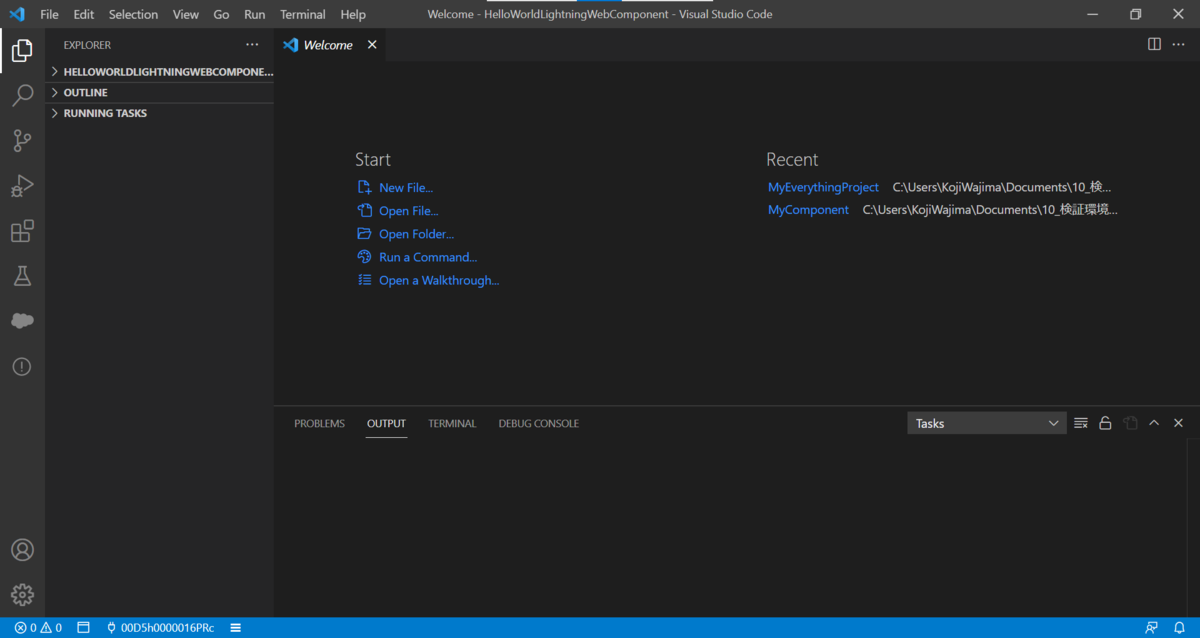The height and width of the screenshot is (638, 1200).
Task: Click the Start heading on Welcome page
Action: (x=373, y=159)
